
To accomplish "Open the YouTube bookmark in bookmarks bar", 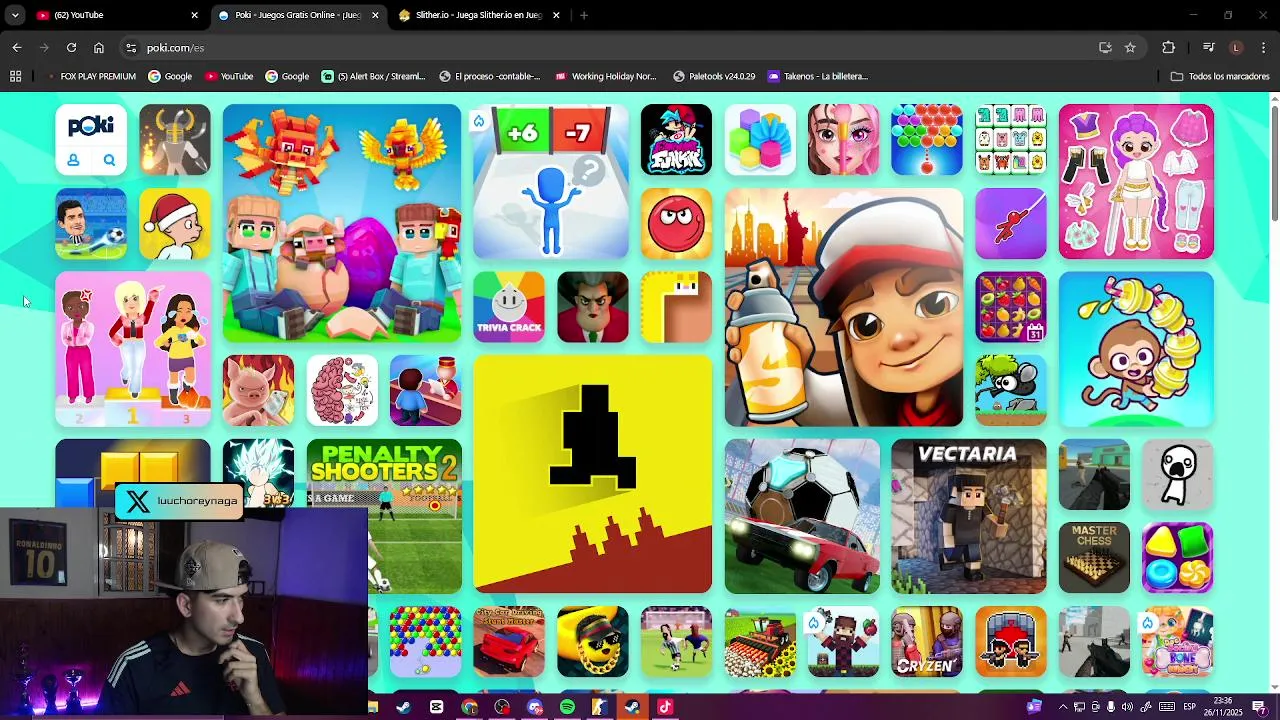I will pos(229,76).
